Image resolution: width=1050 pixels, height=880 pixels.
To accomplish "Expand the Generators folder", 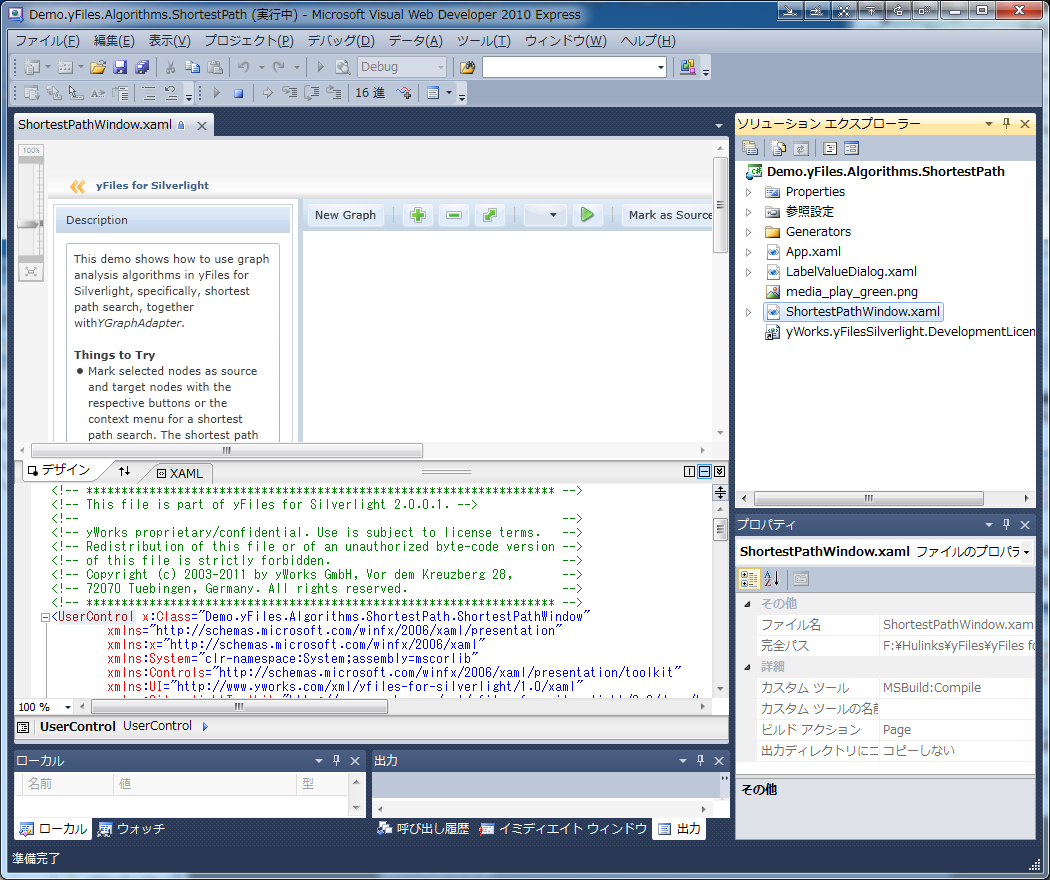I will 749,232.
